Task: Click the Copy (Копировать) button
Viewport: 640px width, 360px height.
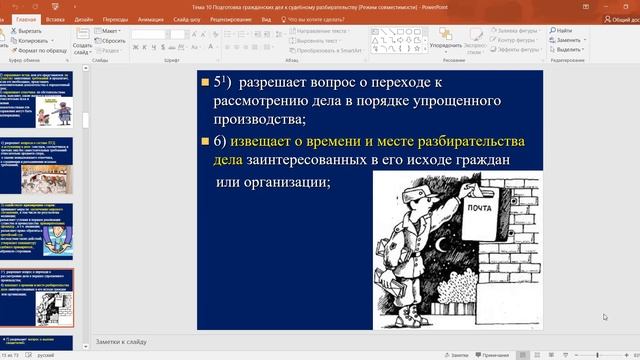Action: point(29,41)
